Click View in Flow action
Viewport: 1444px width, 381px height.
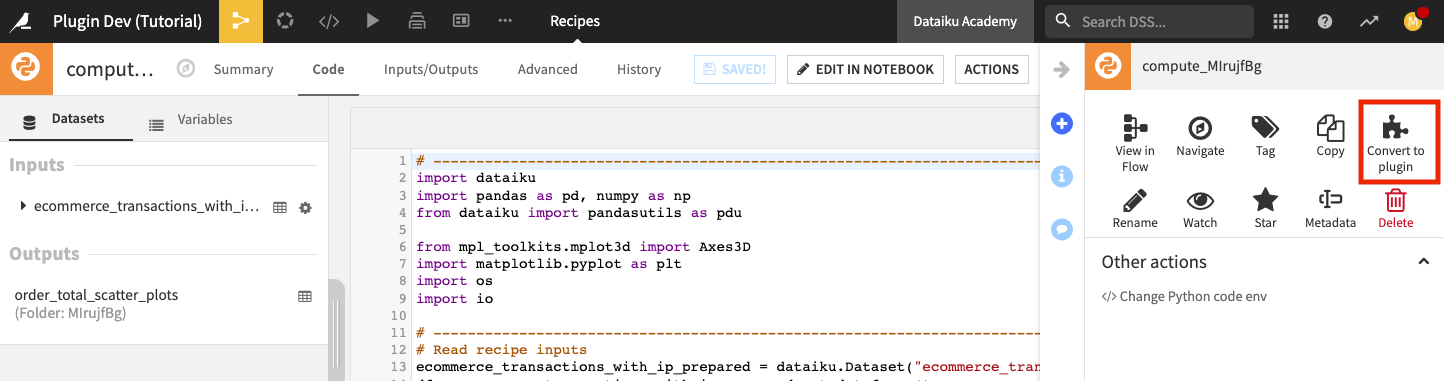(1135, 143)
